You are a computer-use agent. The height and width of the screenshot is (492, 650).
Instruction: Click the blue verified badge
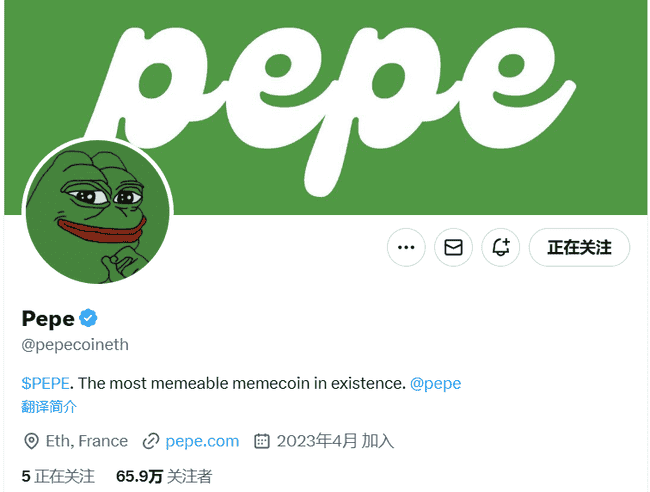pos(88,319)
